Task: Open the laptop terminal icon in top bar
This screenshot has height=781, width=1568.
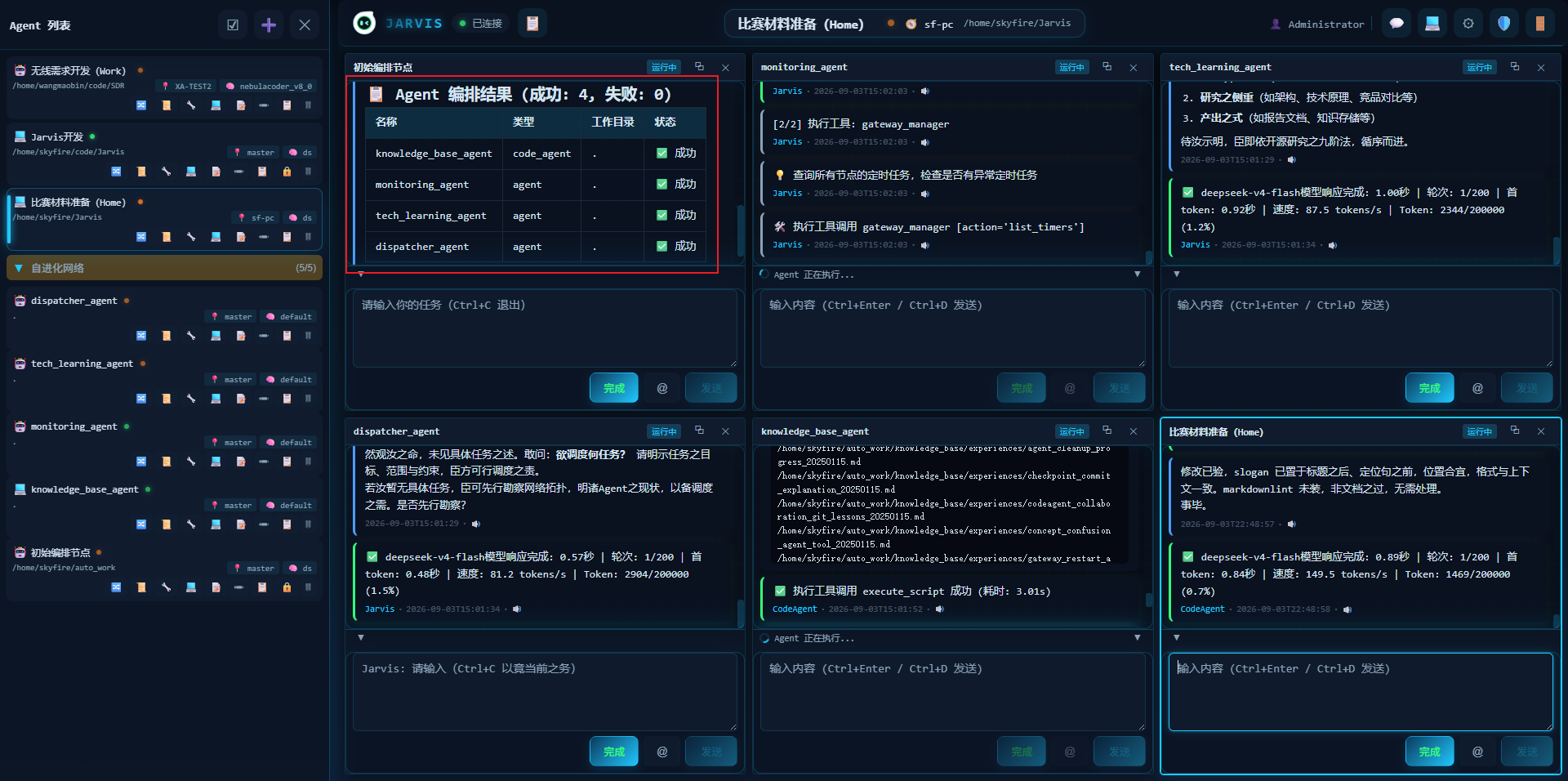Action: (x=1432, y=24)
